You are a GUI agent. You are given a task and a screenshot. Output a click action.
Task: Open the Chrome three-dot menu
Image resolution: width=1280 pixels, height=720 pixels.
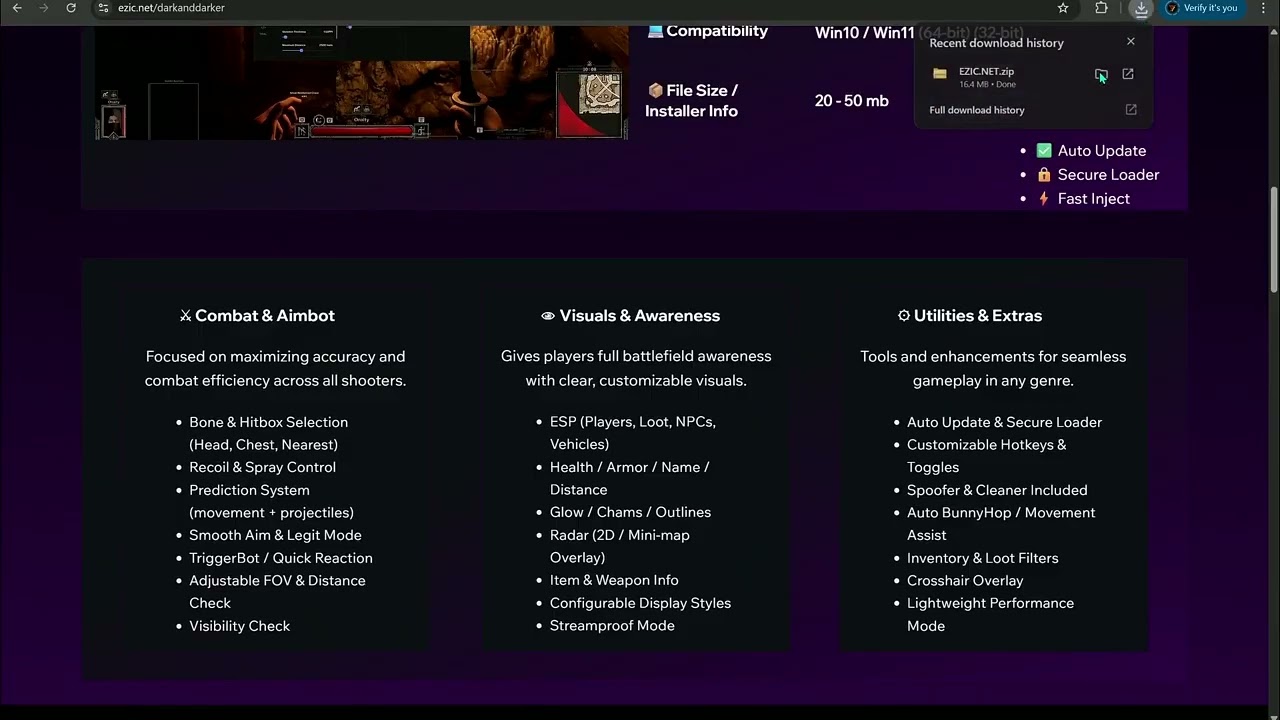tap(1264, 8)
